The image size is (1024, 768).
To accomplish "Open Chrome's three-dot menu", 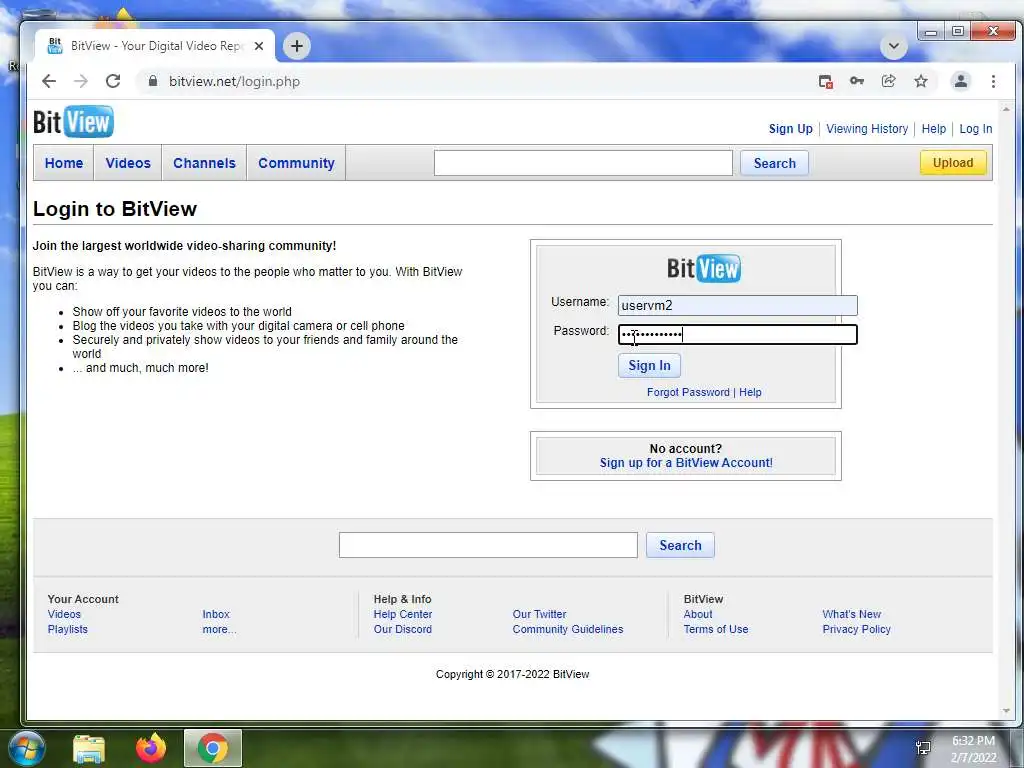I will click(x=993, y=81).
